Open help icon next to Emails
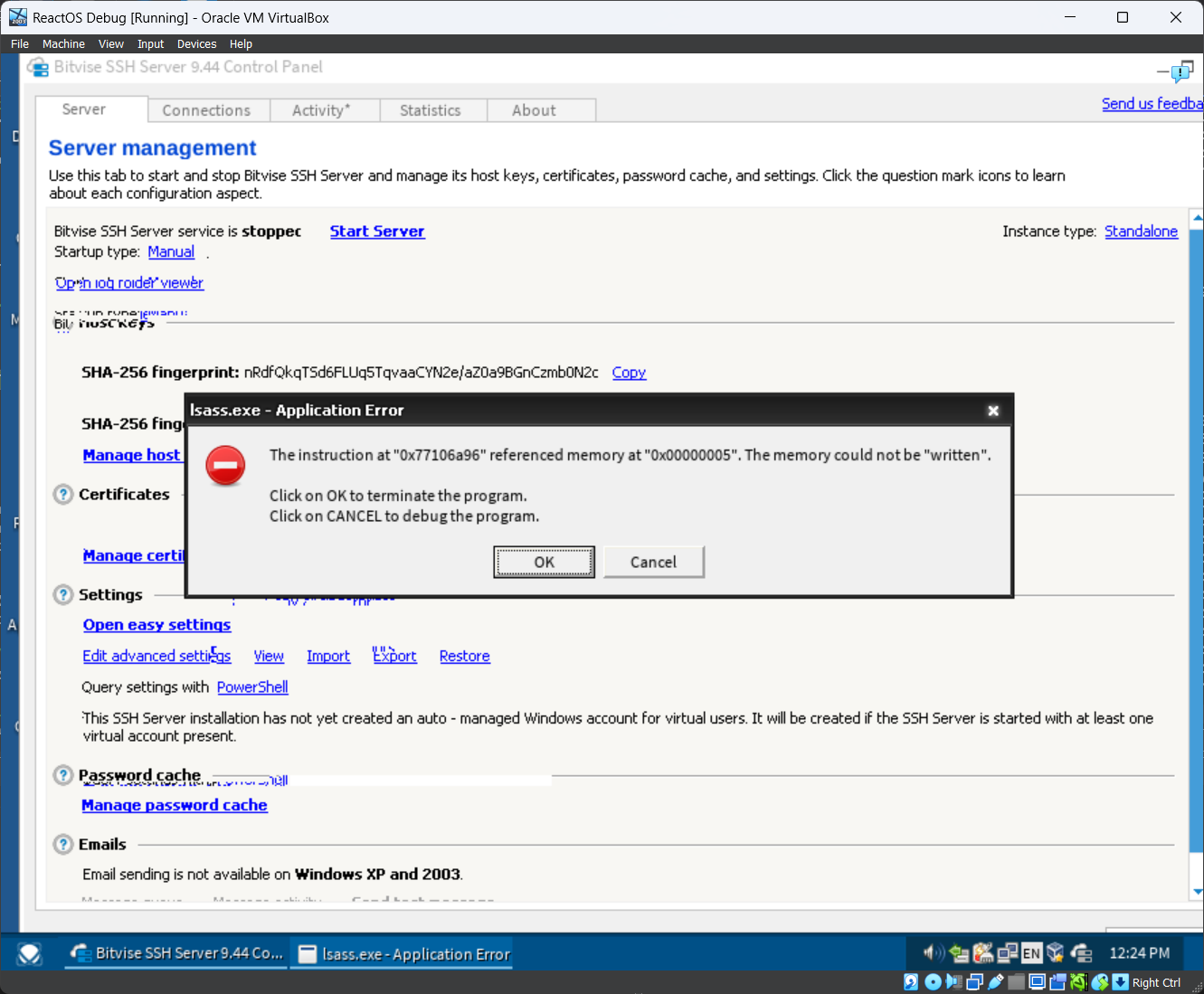The width and height of the screenshot is (1204, 994). pos(63,845)
